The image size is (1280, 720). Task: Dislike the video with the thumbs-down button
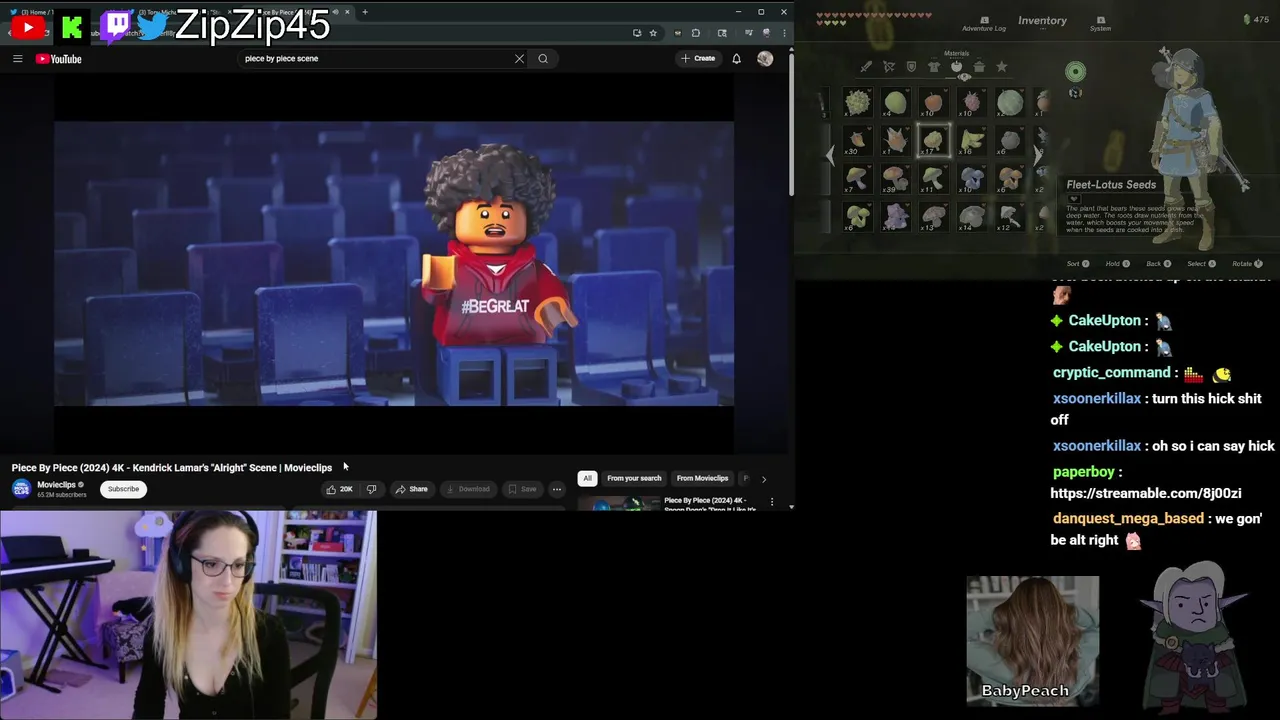371,489
